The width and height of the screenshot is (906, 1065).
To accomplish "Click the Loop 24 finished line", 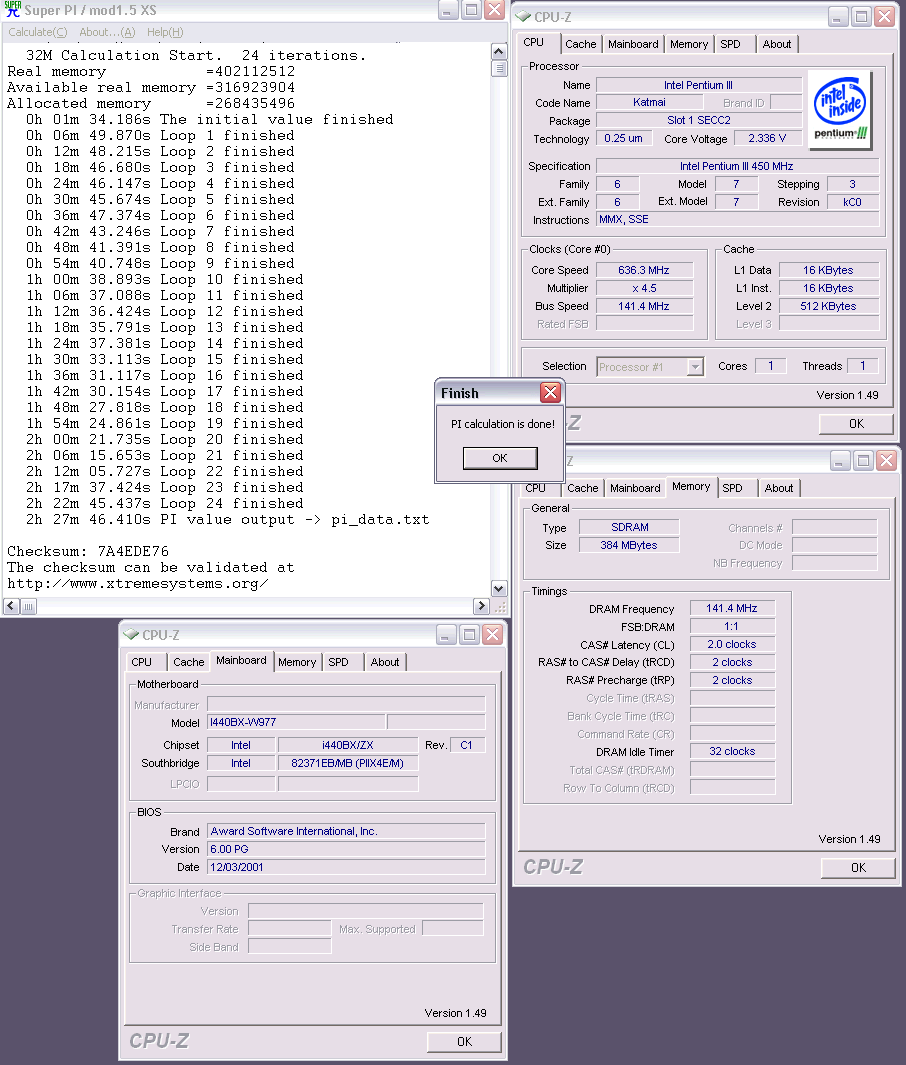I will coord(164,504).
